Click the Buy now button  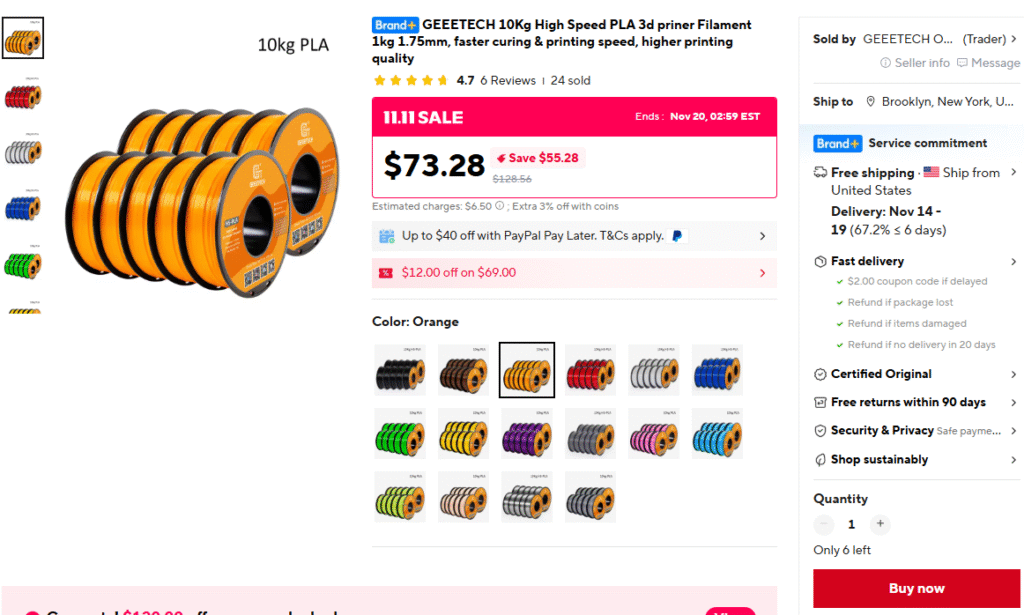[x=916, y=588]
